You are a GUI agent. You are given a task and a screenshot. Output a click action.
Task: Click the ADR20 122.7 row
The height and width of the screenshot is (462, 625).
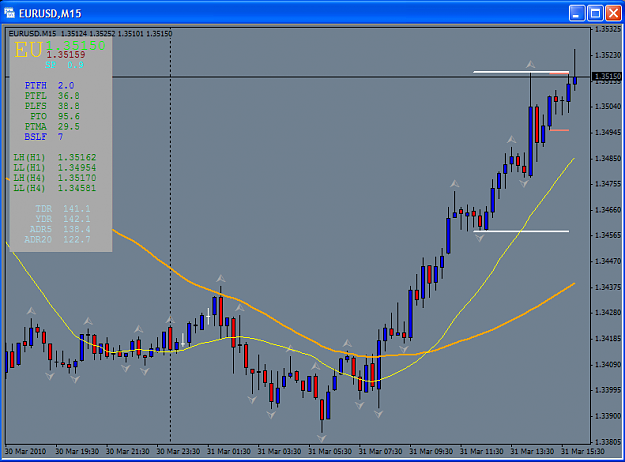57,240
